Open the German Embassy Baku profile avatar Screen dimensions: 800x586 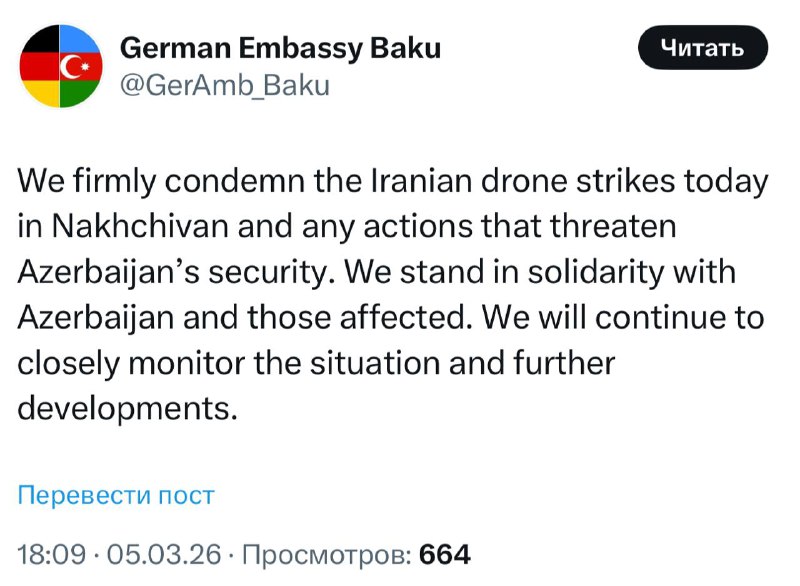click(x=60, y=65)
